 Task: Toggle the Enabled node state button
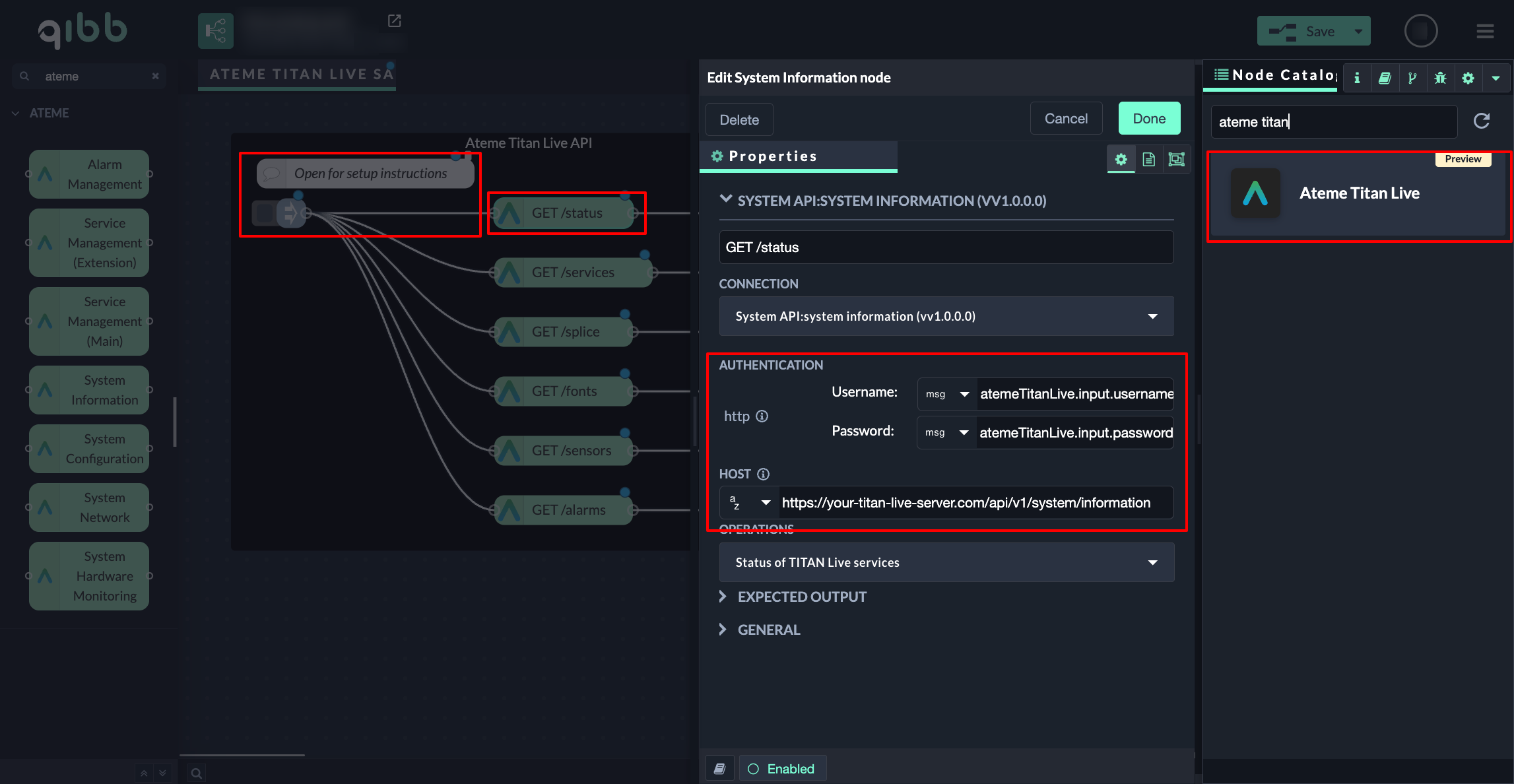point(782,769)
